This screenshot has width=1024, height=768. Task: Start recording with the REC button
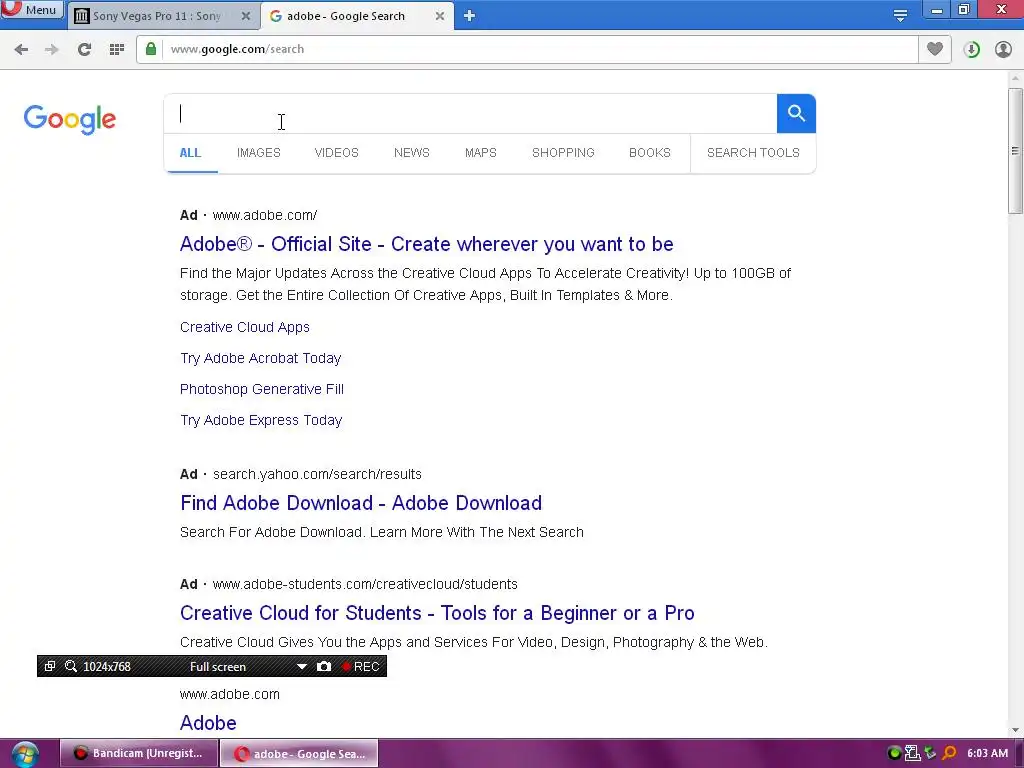tap(360, 666)
